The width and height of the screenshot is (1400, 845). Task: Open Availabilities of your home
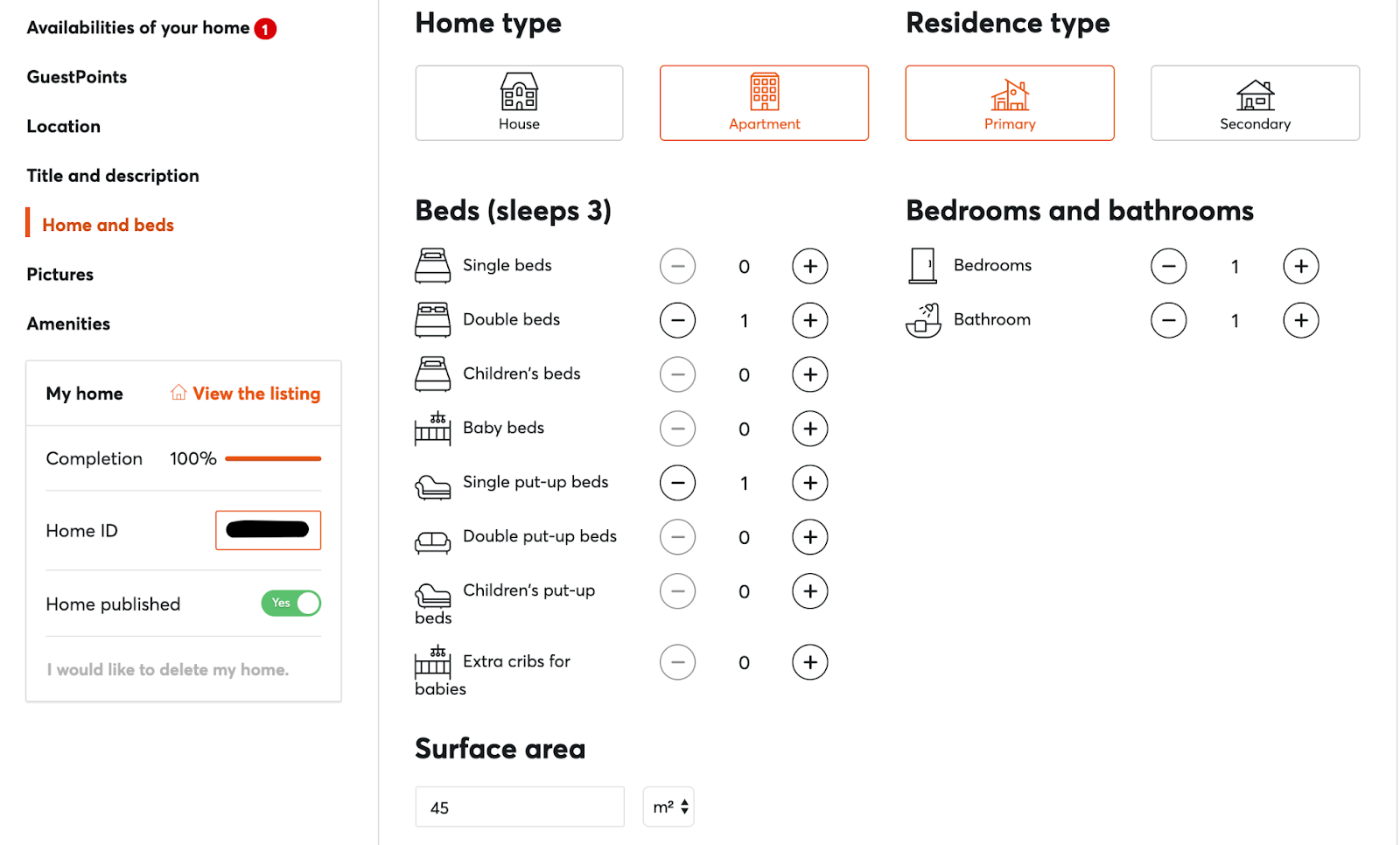138,28
